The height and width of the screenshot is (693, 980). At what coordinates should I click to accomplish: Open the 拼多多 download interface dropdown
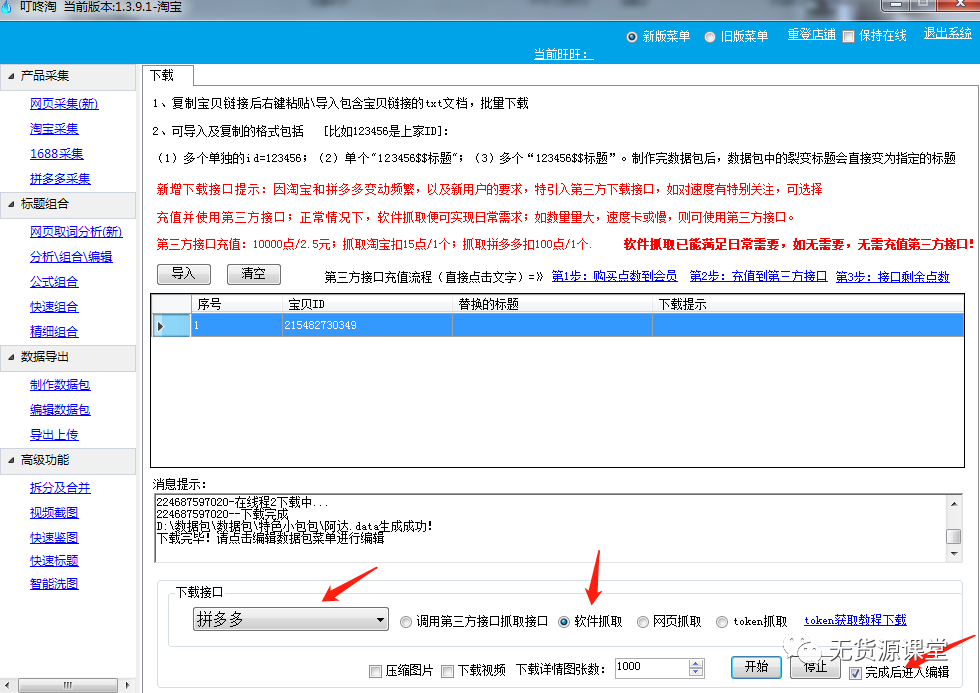click(x=291, y=619)
